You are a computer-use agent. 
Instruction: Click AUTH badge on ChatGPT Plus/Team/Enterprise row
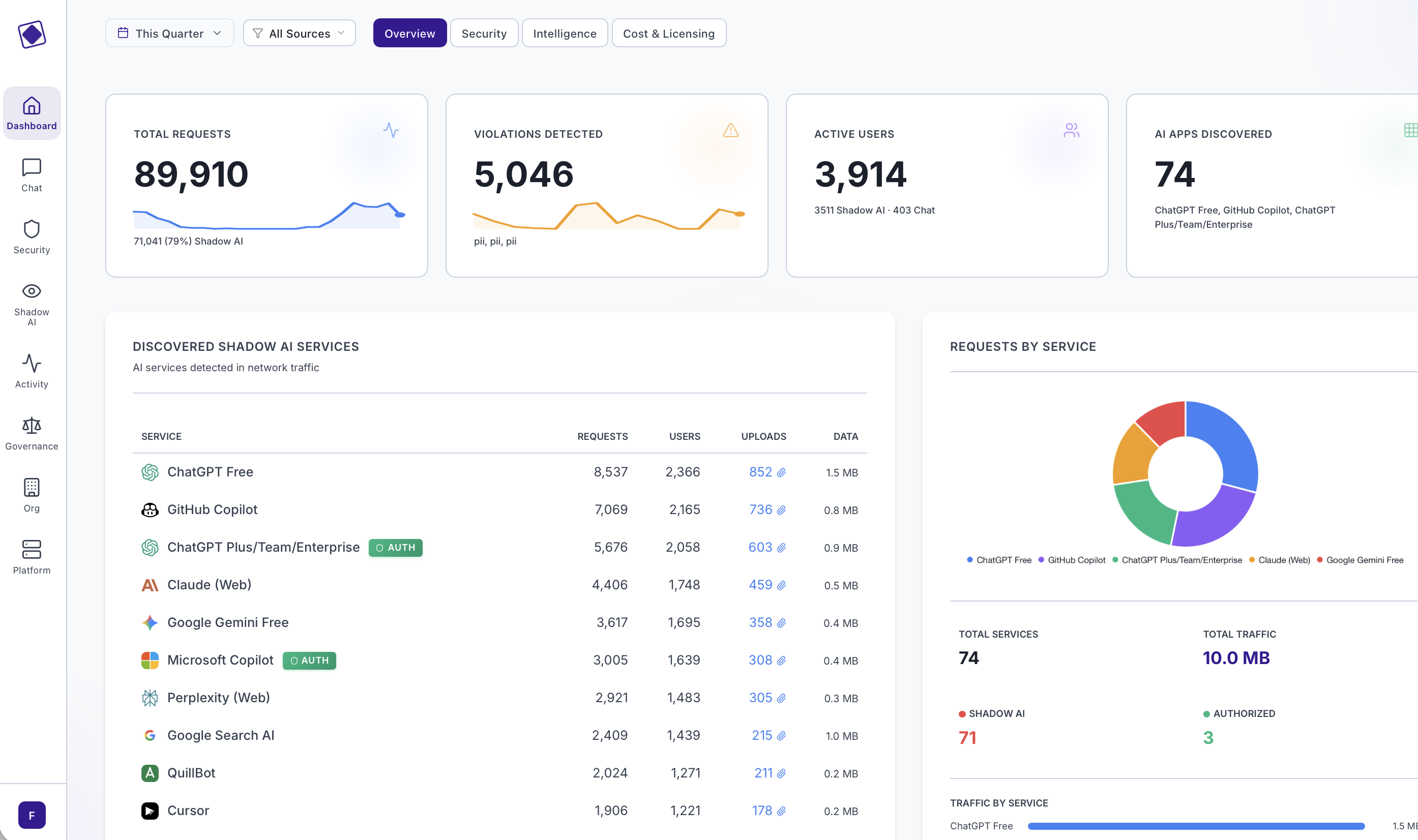[x=395, y=548]
